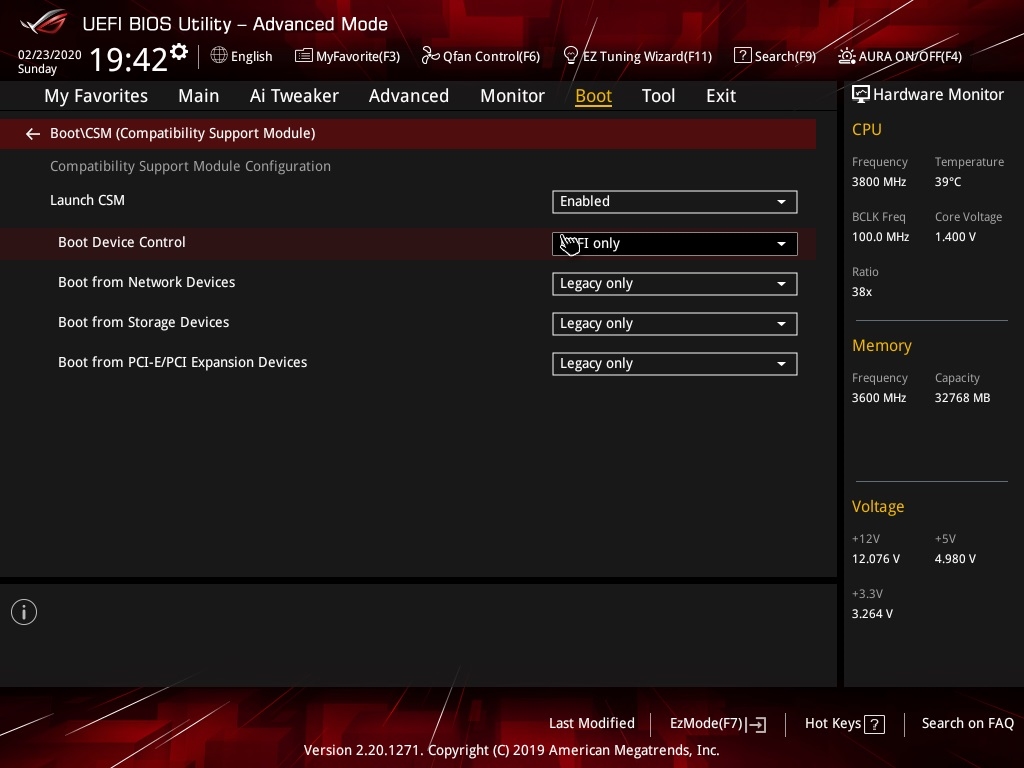Click Compatibility Support Module Configuration heading
Screen dimensions: 1024x768
pos(191,167)
